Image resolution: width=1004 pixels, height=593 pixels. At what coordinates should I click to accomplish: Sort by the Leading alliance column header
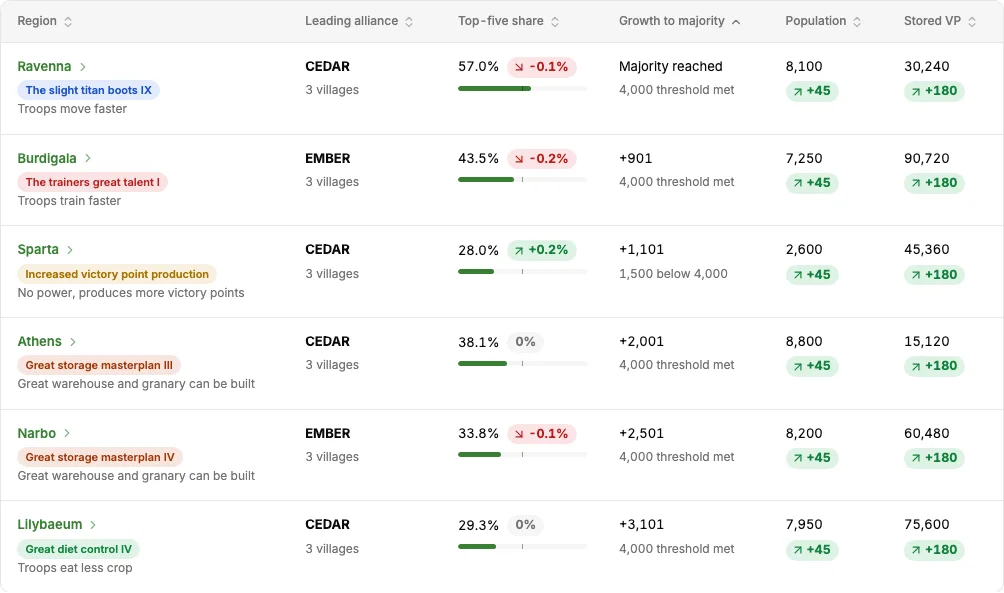(x=359, y=21)
